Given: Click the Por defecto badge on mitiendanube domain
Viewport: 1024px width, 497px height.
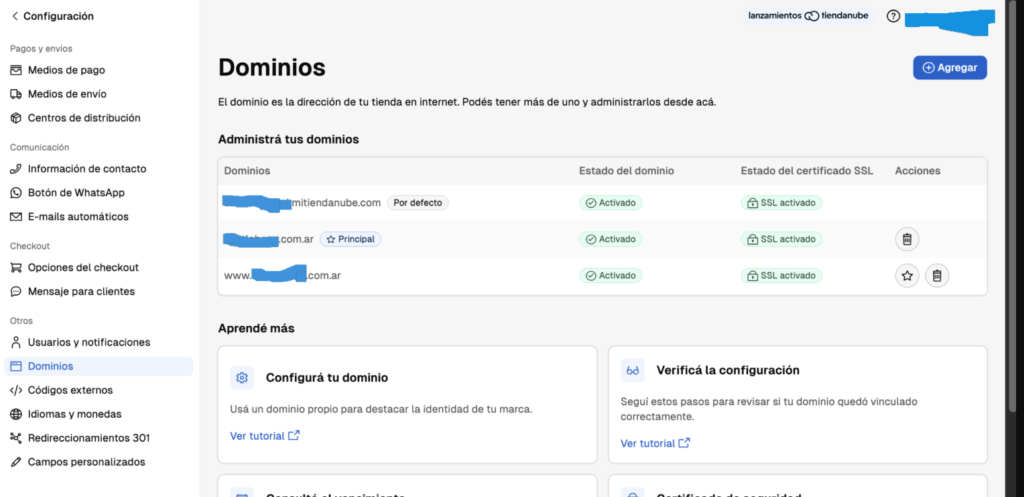Looking at the screenshot, I should coord(417,203).
